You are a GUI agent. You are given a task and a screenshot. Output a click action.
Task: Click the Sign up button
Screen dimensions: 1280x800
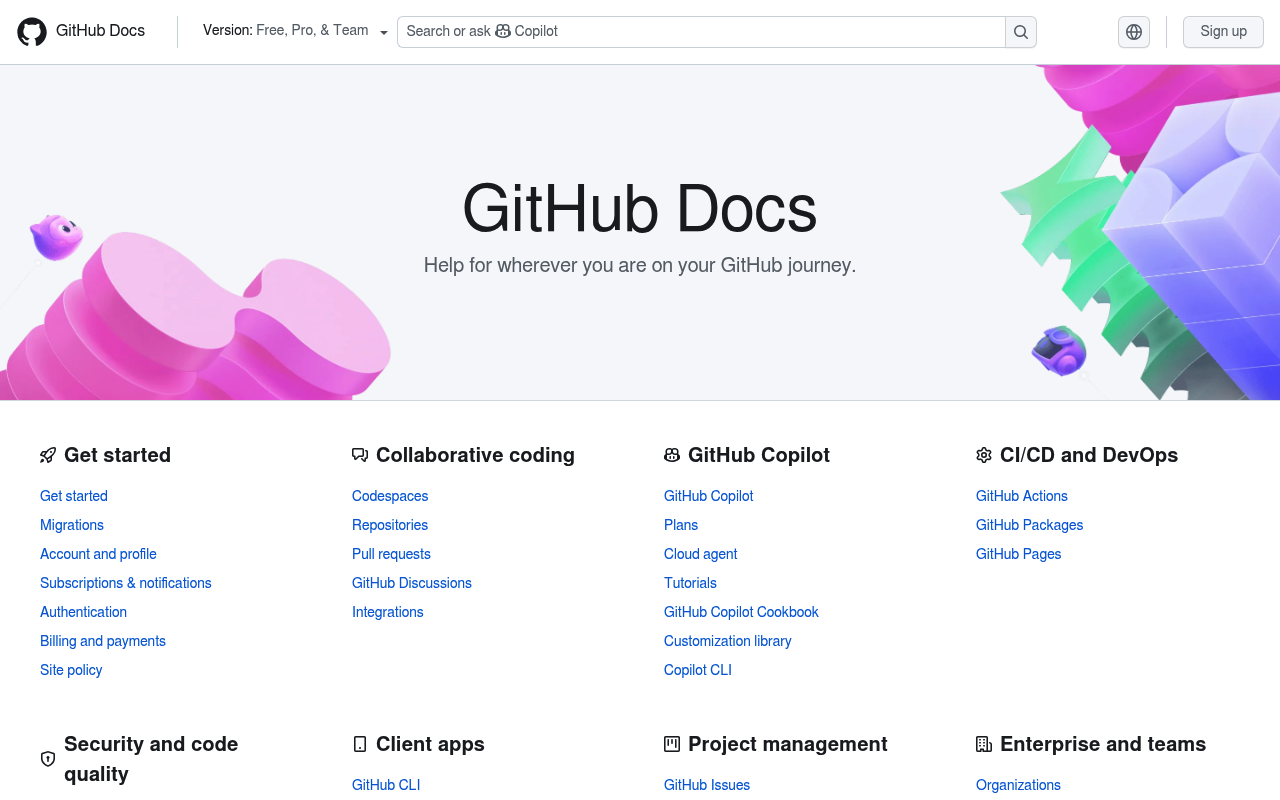pos(1223,32)
